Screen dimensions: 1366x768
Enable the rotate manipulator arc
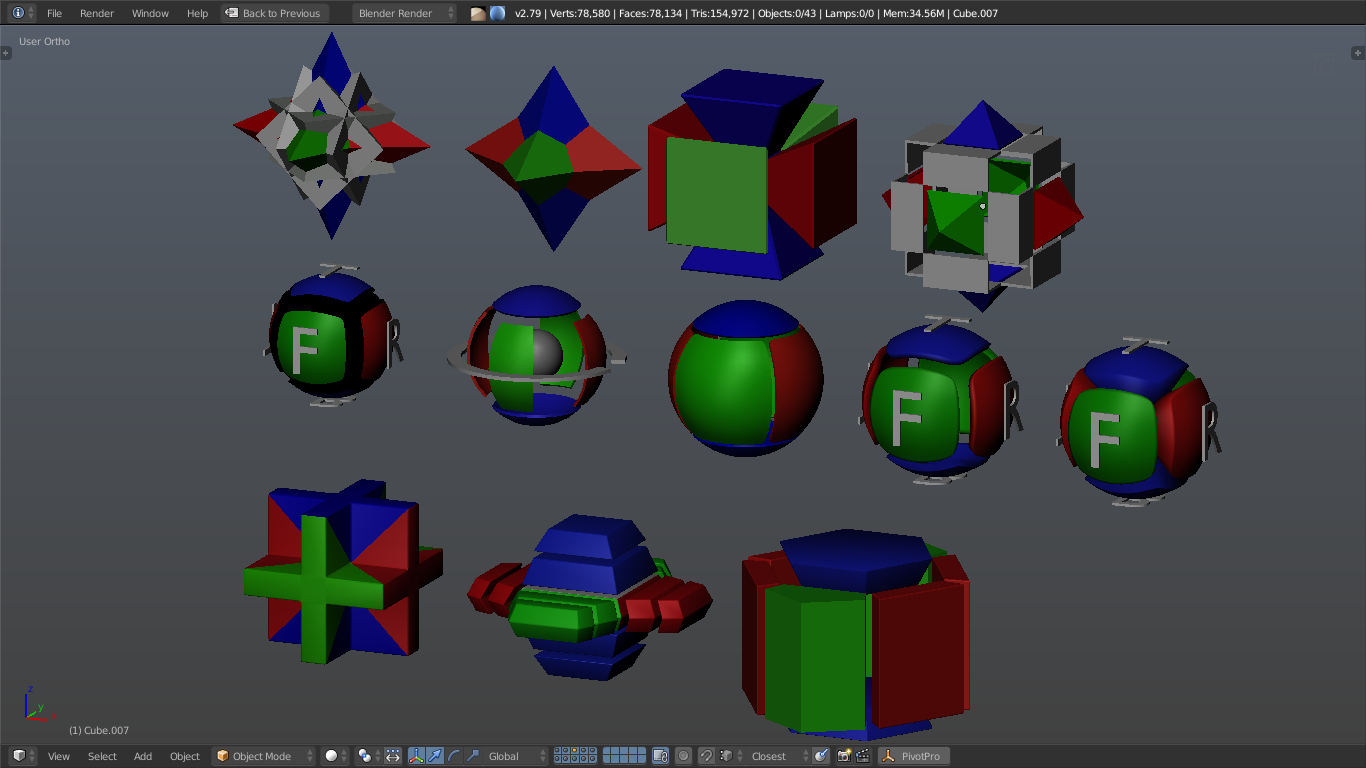click(x=454, y=756)
